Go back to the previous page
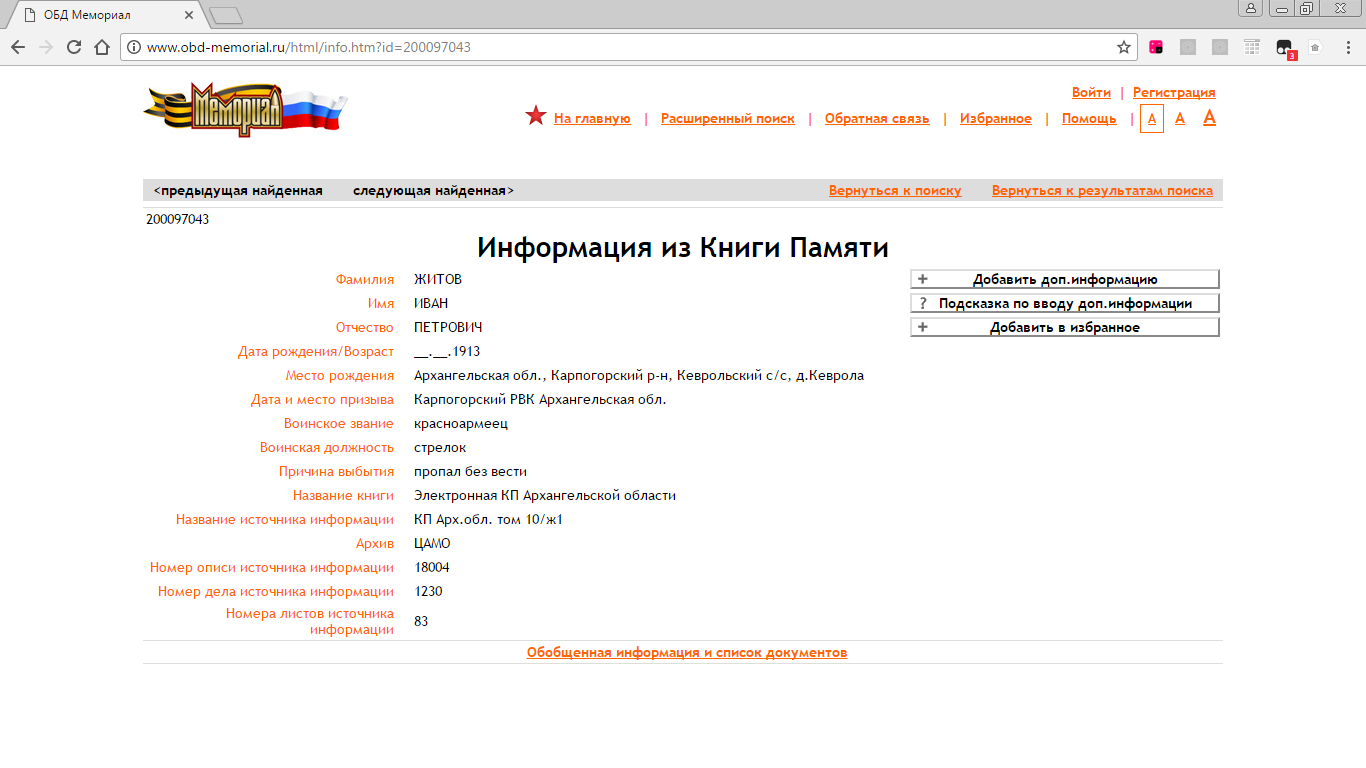Viewport: 1366px width, 768px height. (x=18, y=47)
